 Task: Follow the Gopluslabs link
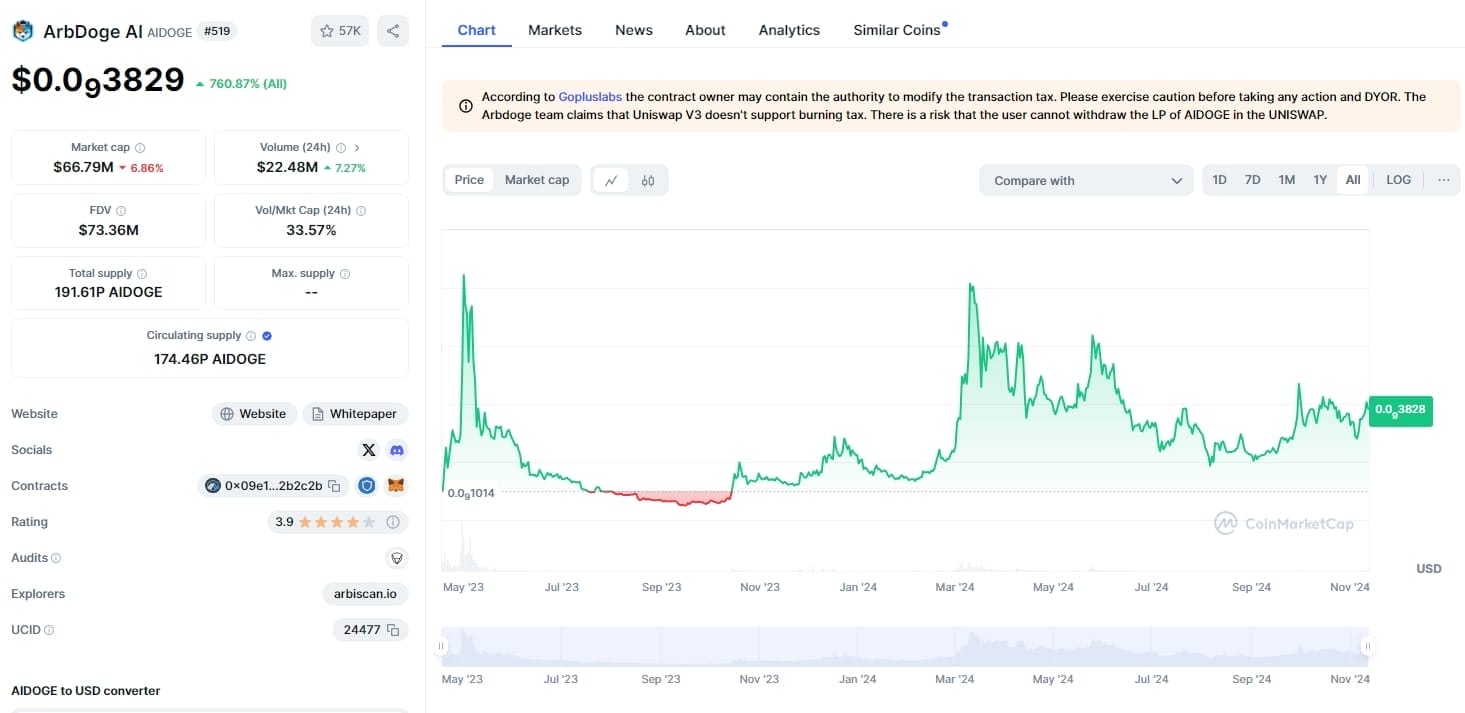pos(590,97)
